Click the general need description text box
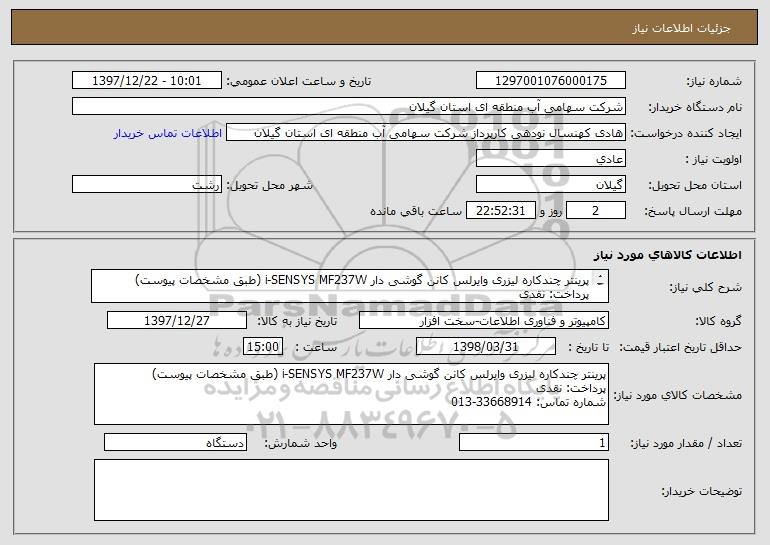The image size is (770, 545). (x=350, y=286)
